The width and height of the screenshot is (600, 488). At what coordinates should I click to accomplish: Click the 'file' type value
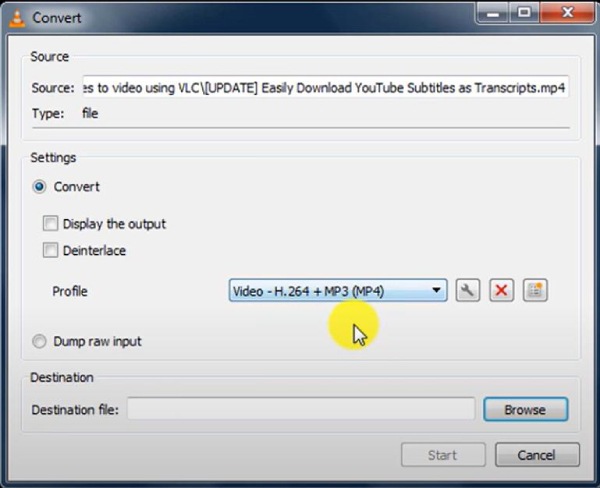(x=90, y=113)
